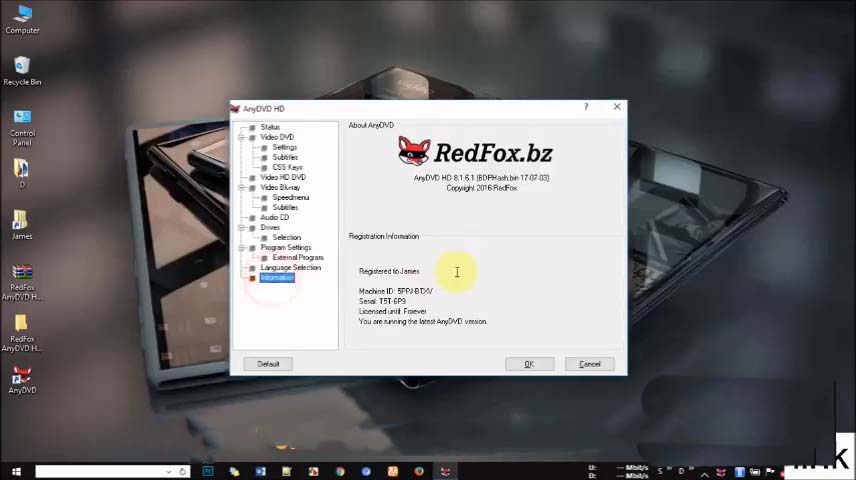The width and height of the screenshot is (856, 480).
Task: Select the RedFox AnyDVD folder desktop icon
Action: [21, 333]
